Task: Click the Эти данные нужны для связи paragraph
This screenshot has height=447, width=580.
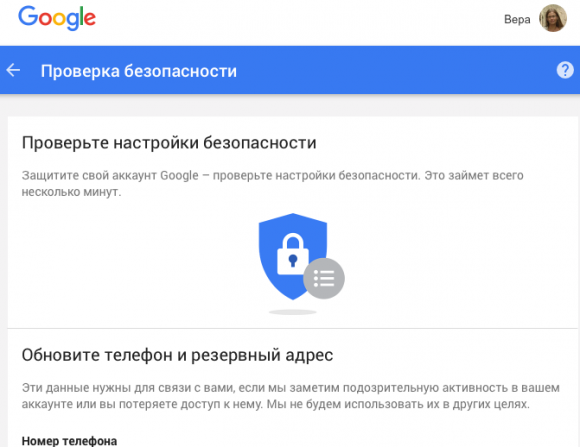Action: point(290,396)
